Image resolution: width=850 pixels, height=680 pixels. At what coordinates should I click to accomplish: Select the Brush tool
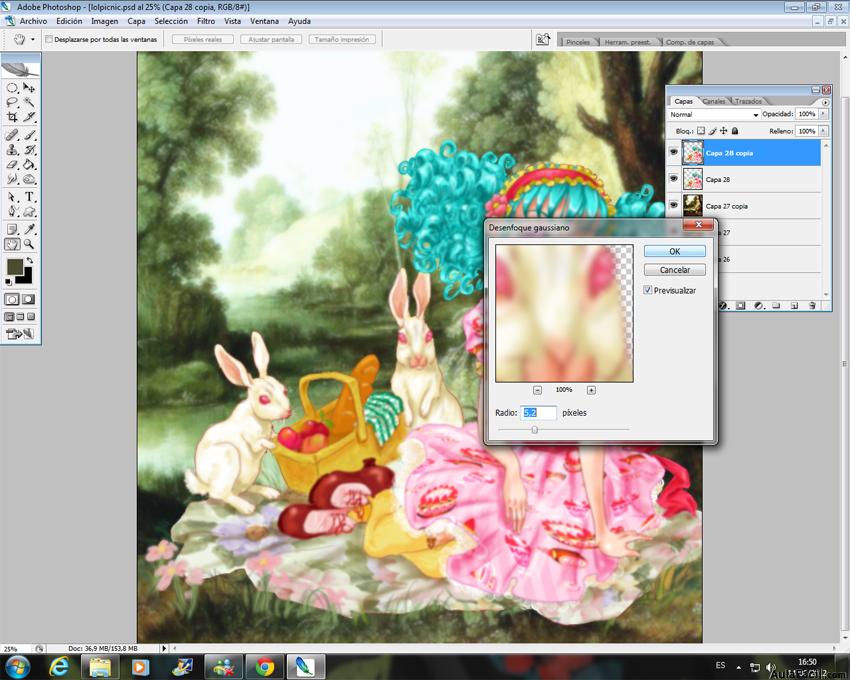click(29, 135)
